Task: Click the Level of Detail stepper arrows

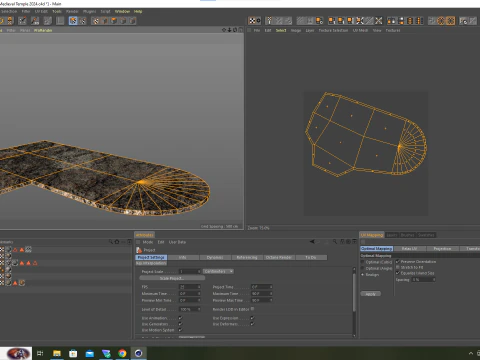Action: click(199, 309)
